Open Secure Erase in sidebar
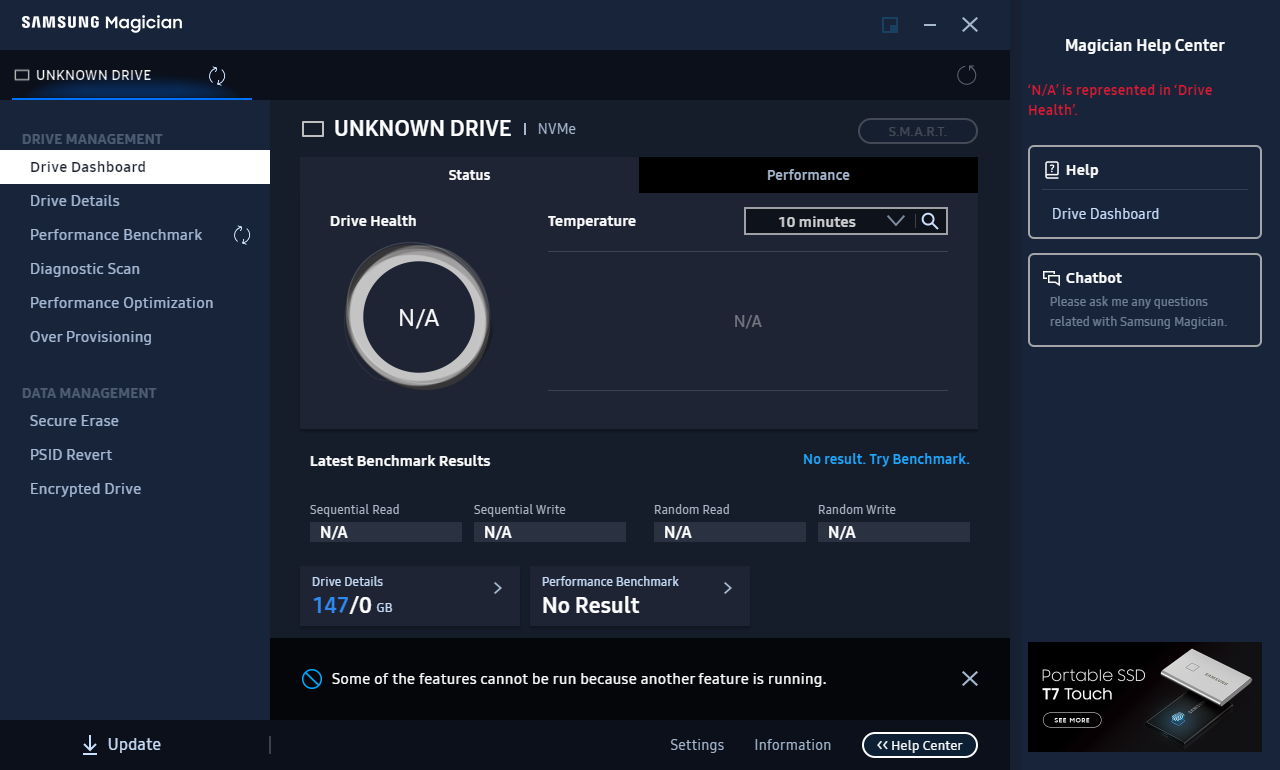This screenshot has width=1280, height=770. pyautogui.click(x=135, y=421)
